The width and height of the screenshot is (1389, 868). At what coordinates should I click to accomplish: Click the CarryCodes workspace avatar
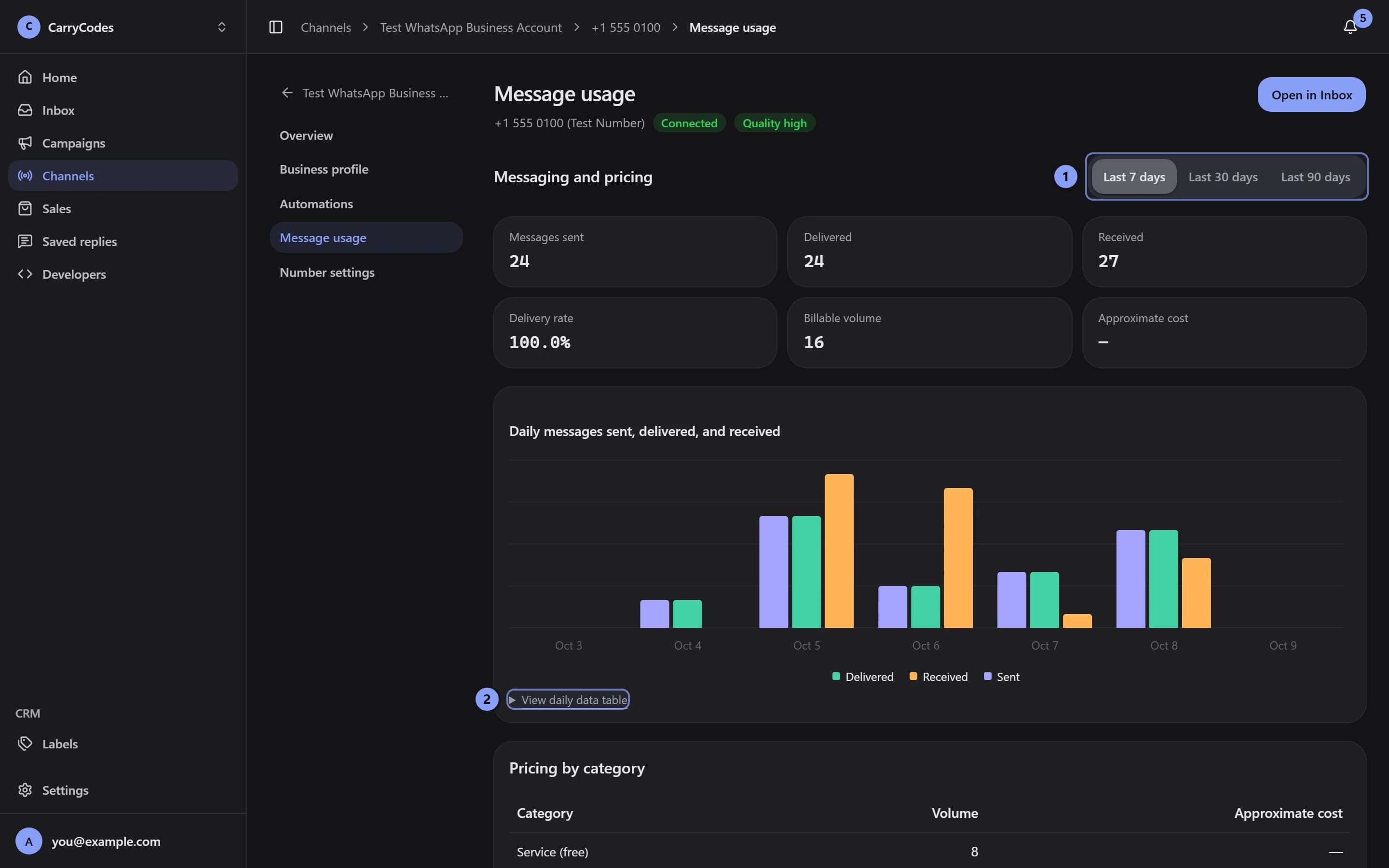[x=29, y=27]
